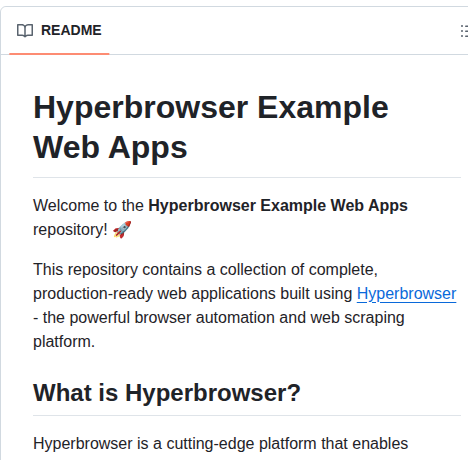This screenshot has height=460, width=468.
Task: Click the README book icon
Action: (x=25, y=31)
